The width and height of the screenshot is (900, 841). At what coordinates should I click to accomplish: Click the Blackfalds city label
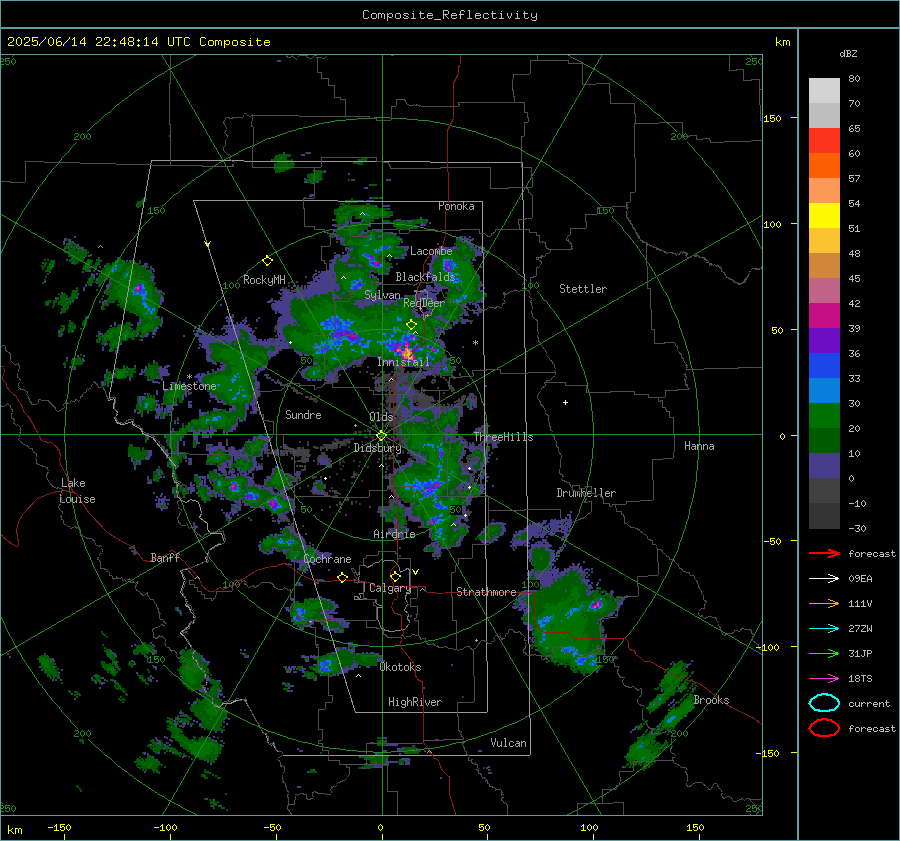coord(425,277)
